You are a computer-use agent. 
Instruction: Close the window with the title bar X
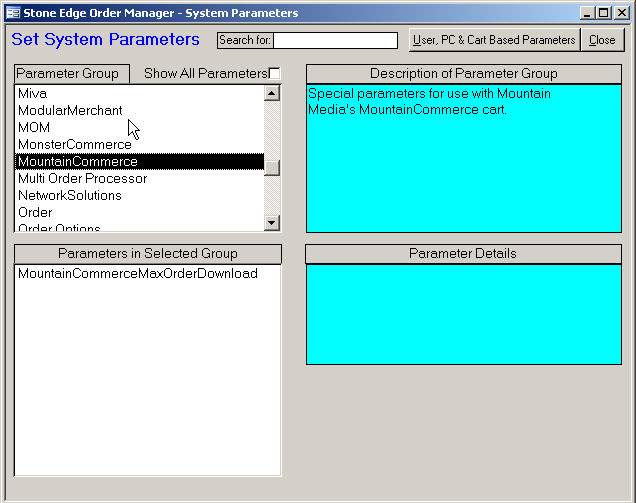click(622, 13)
